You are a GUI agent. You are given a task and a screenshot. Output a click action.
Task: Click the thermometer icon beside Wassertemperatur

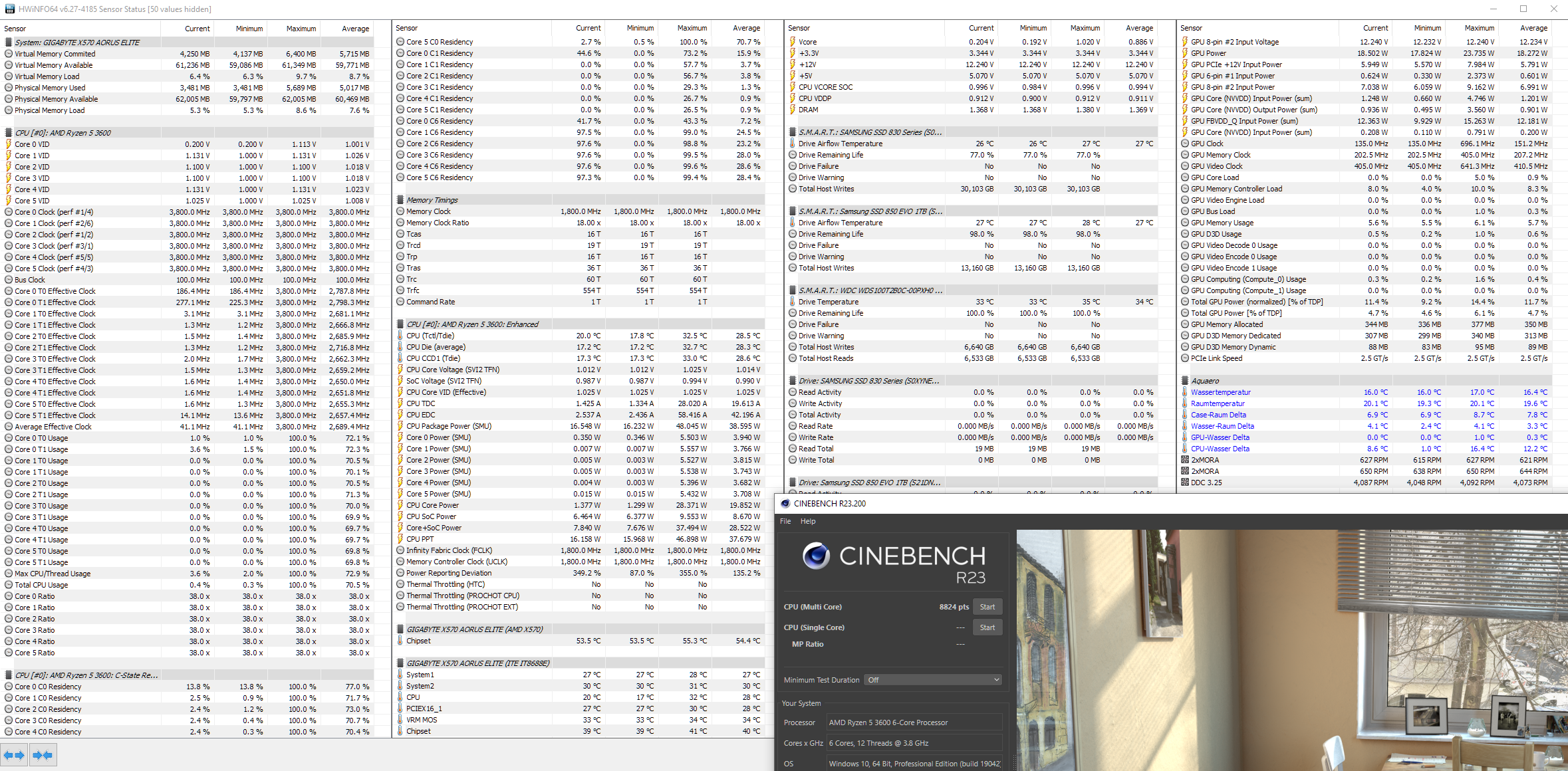1184,392
